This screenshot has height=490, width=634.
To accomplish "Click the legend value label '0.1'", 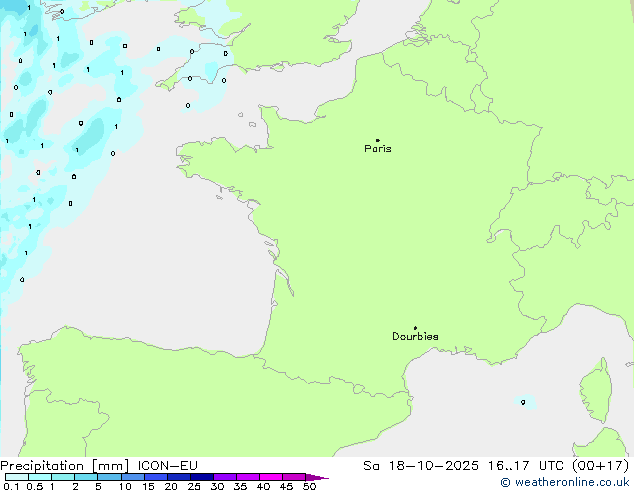I will pyautogui.click(x=11, y=486).
